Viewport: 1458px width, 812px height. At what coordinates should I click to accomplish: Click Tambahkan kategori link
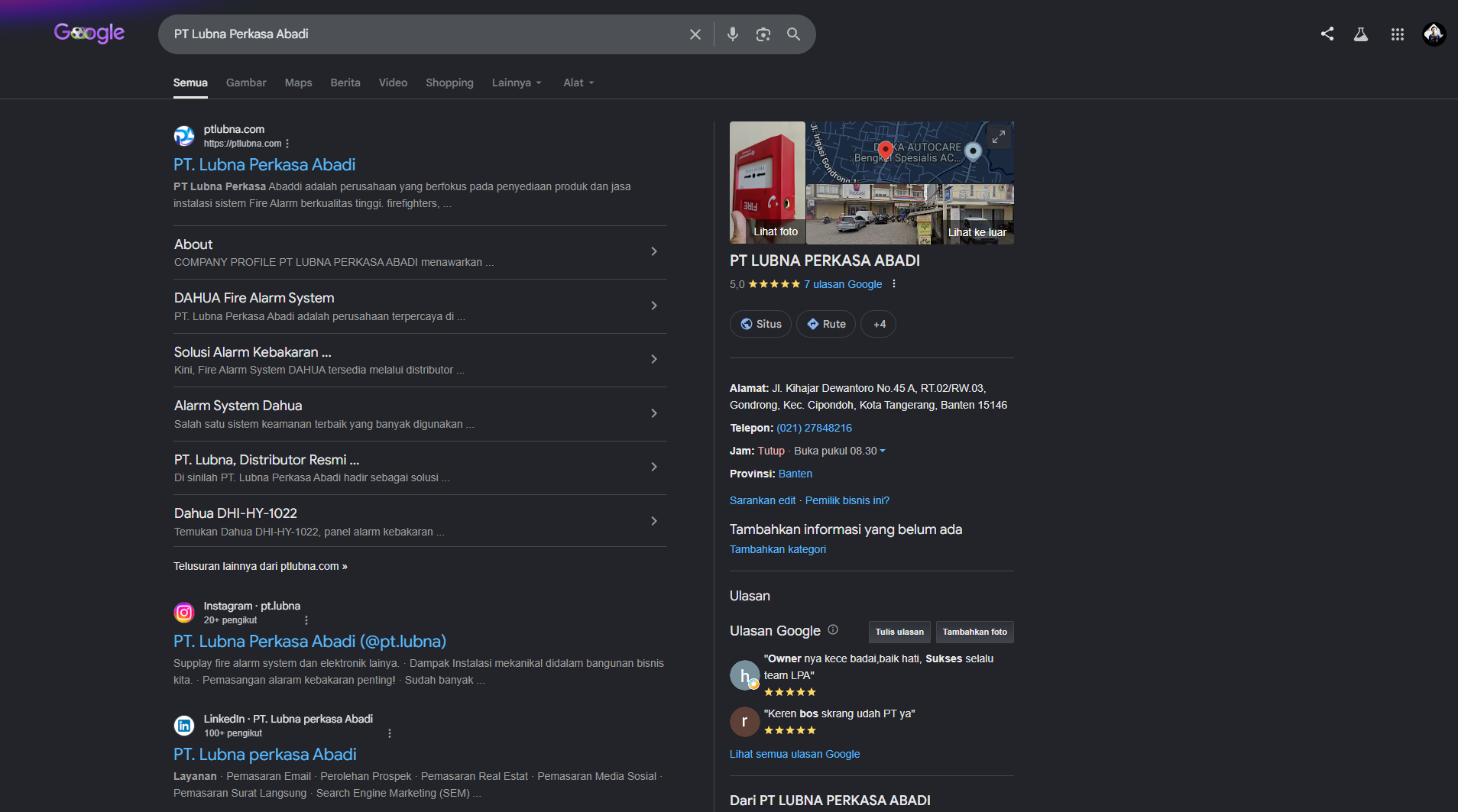(x=778, y=549)
